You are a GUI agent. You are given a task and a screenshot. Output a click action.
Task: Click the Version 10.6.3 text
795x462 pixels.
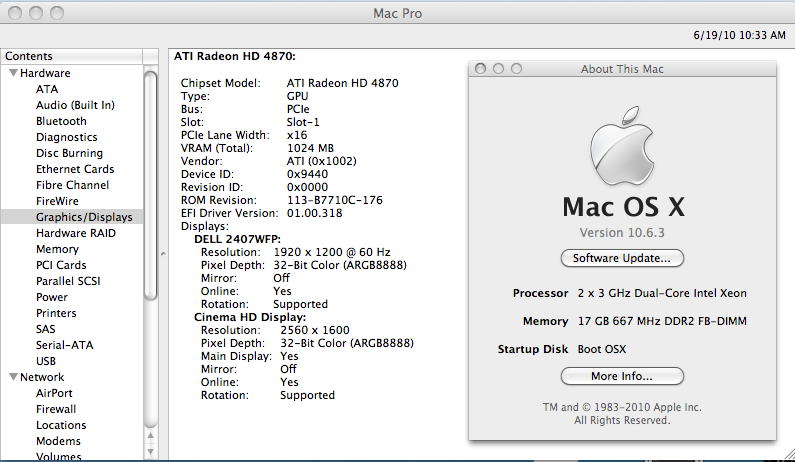pos(622,233)
